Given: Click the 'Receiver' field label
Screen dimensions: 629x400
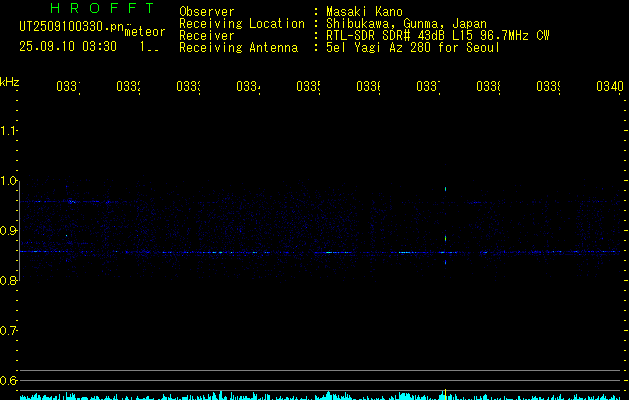Looking at the screenshot, I should 207,36.
